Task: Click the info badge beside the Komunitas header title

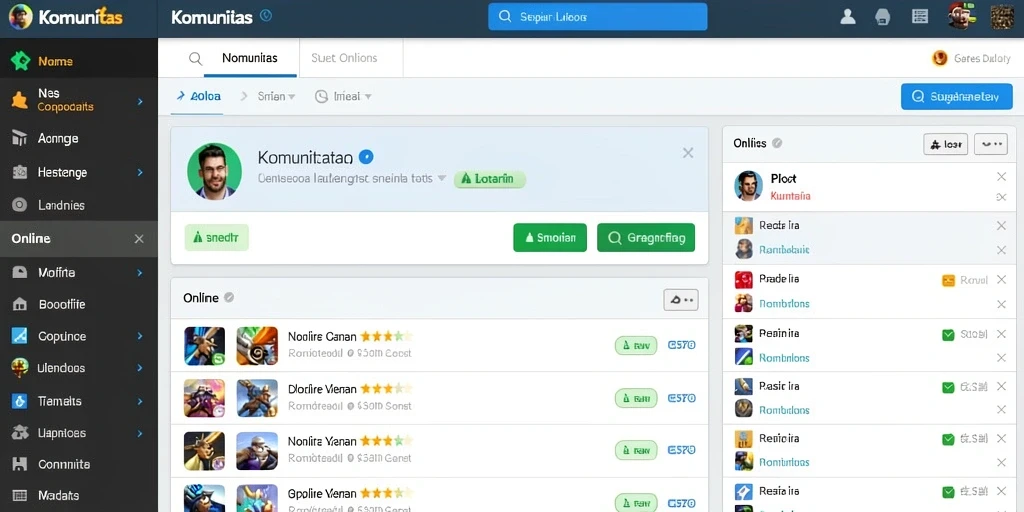Action: 265,16
